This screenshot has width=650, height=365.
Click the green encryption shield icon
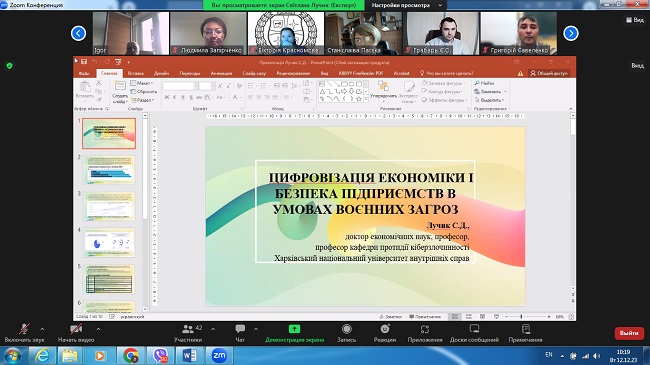pos(10,66)
